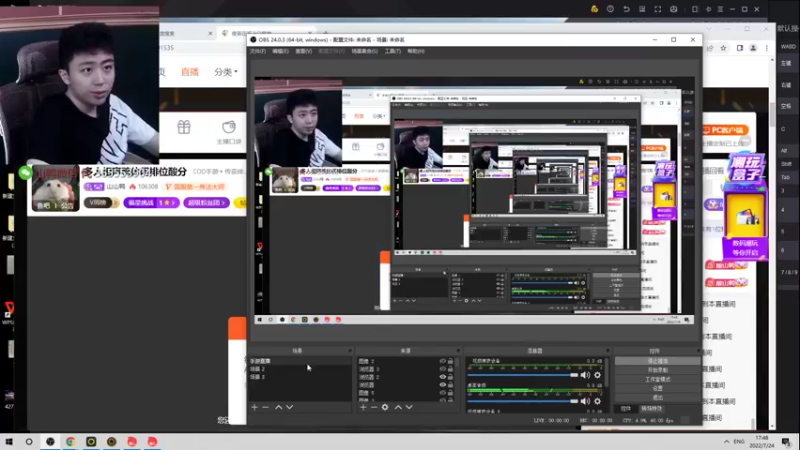The width and height of the screenshot is (800, 450).
Task: Open source properties gear in Sources panel
Action: tap(385, 407)
